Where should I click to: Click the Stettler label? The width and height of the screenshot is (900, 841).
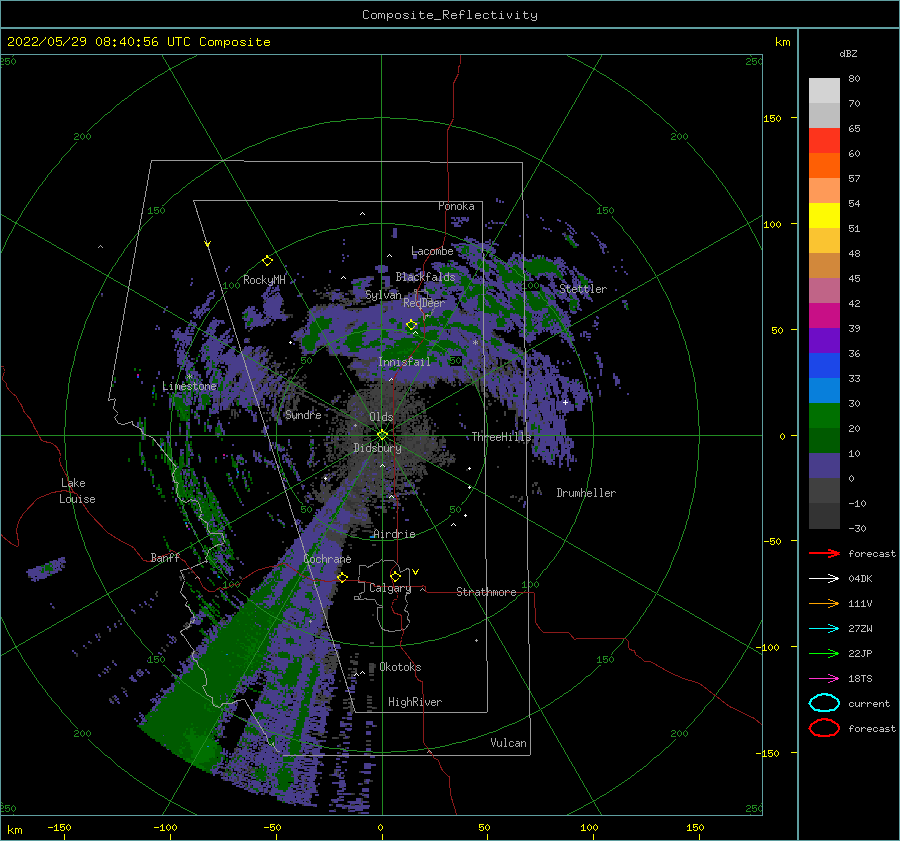(583, 289)
